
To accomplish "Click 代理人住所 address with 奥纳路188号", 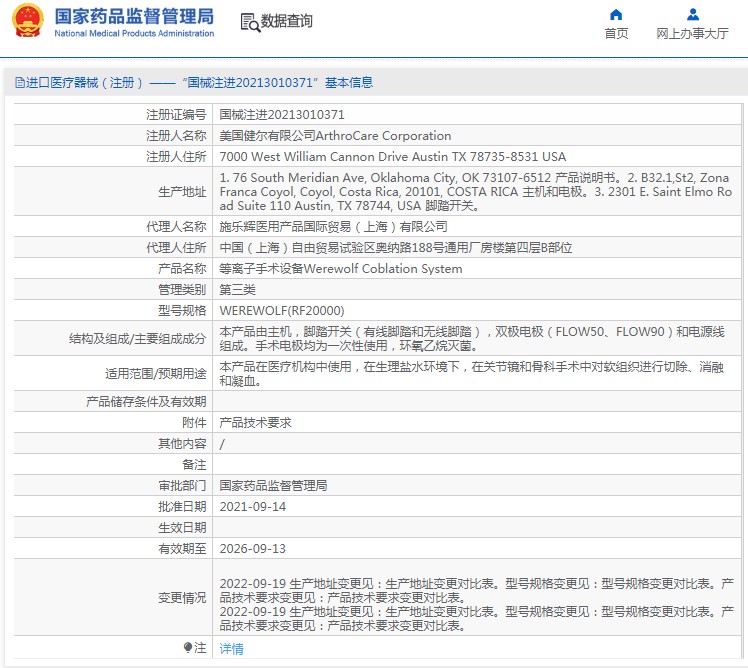I will 395,248.
